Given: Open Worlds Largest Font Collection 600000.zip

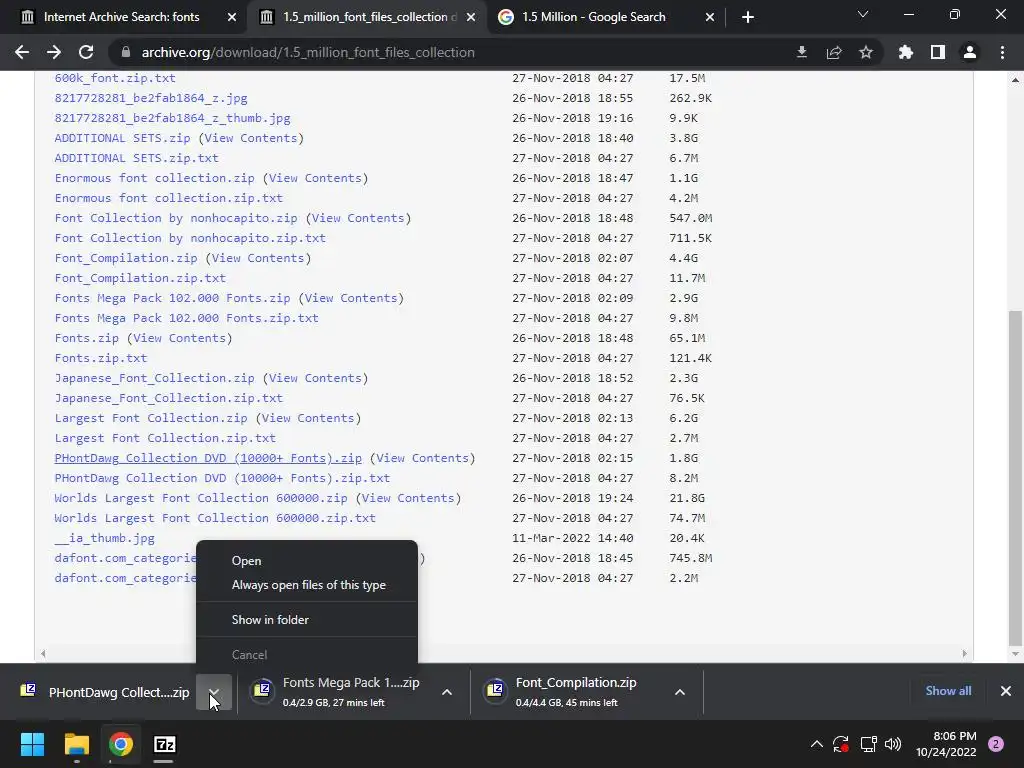Looking at the screenshot, I should (x=200, y=498).
